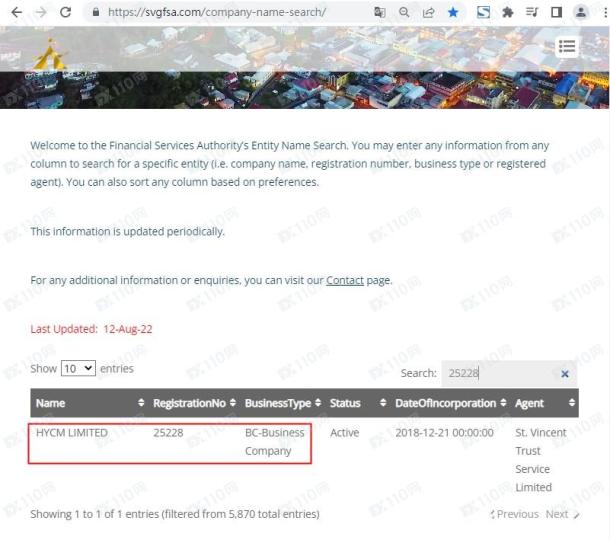Screen dimensions: 610x540
Task: Go back to the previous page
Action: [x=16, y=12]
